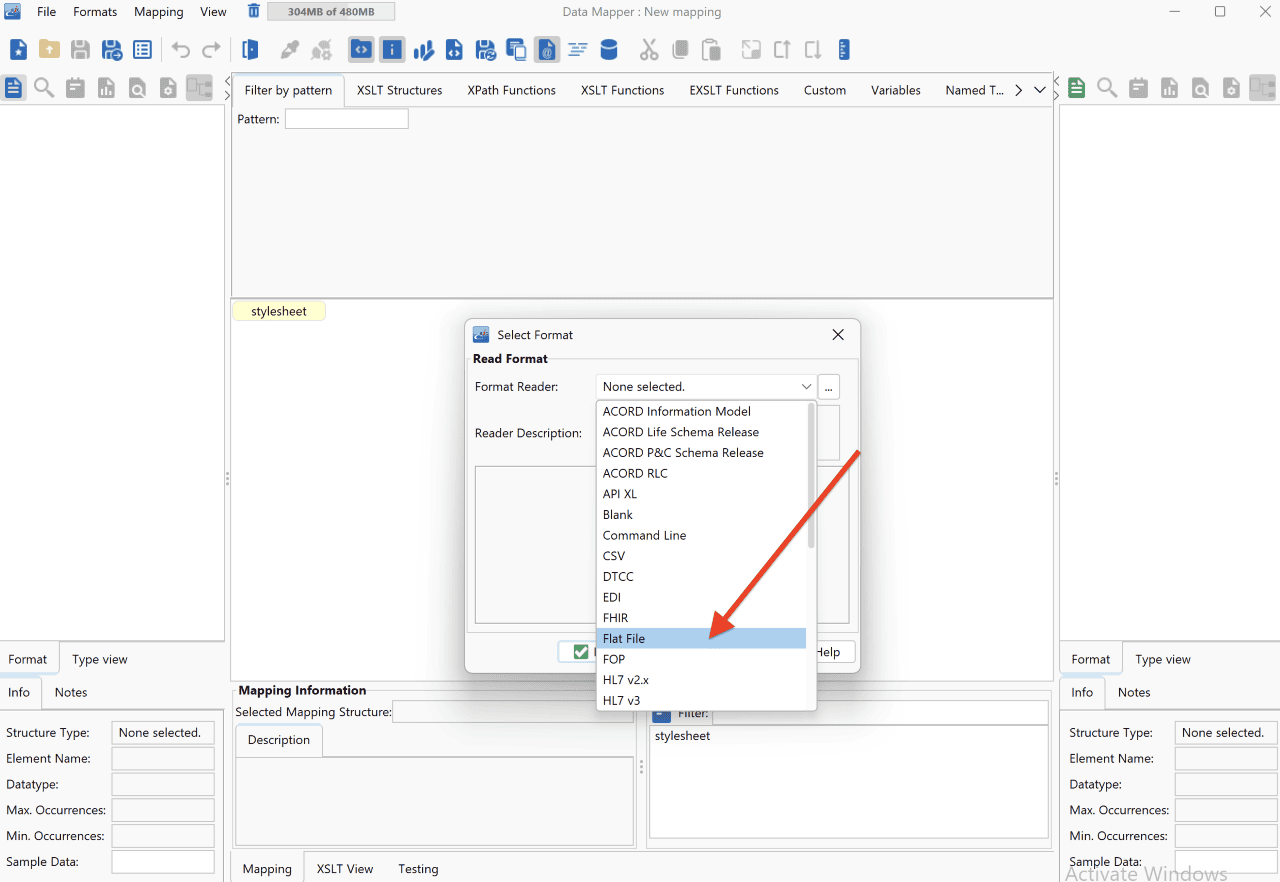Screen dimensions: 1280x882
Task: Click the list-form properties icon next to Save As
Action: tap(143, 50)
